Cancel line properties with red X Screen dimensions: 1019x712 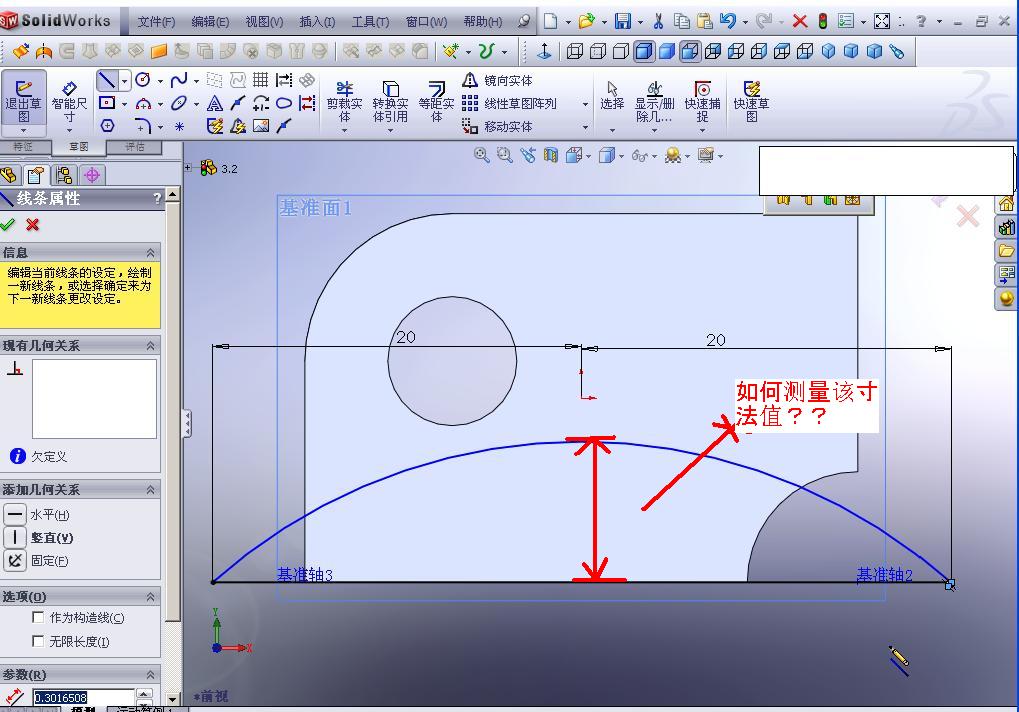tap(32, 224)
